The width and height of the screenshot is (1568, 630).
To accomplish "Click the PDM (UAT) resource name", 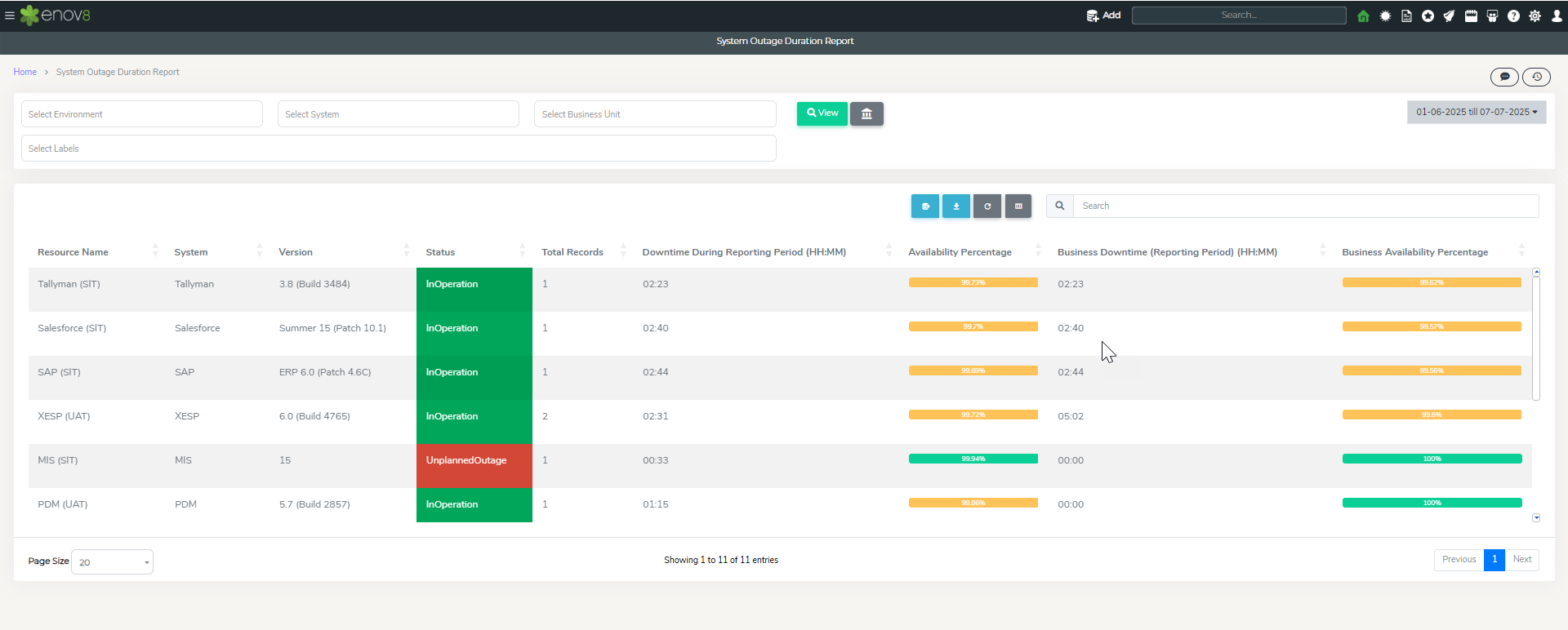I will [63, 504].
